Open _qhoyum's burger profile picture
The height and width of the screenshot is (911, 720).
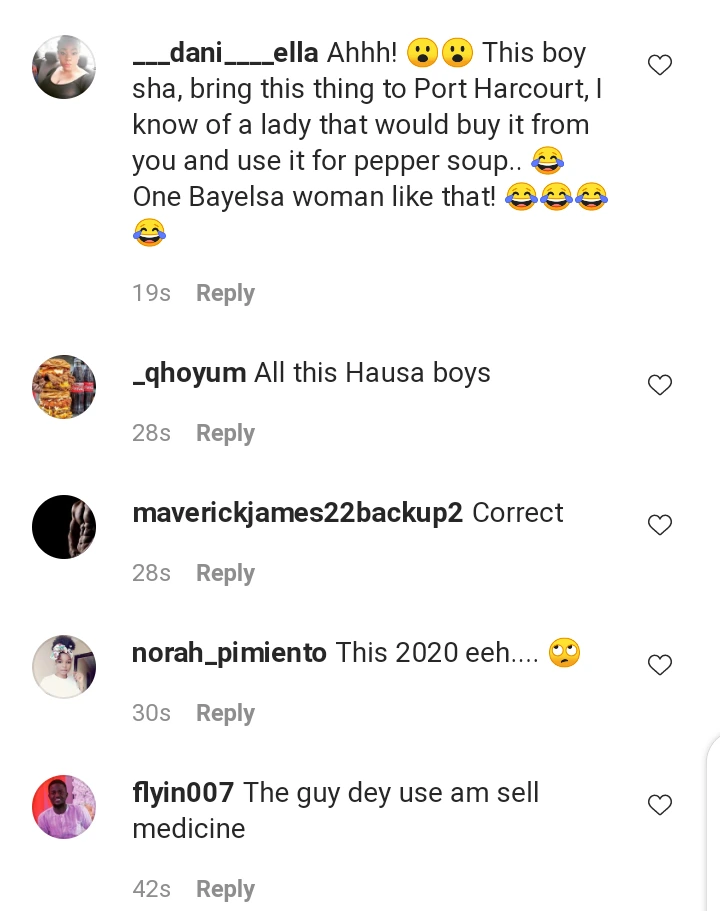pos(64,387)
